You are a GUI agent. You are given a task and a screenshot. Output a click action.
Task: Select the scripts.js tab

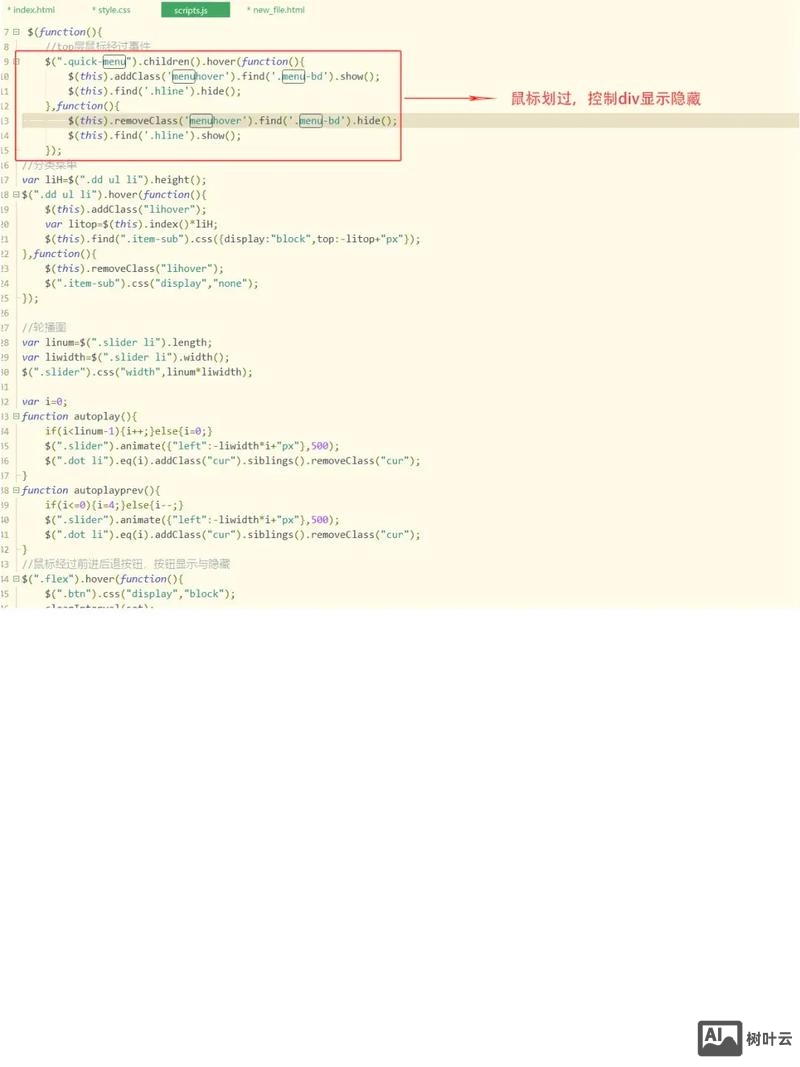pos(195,10)
